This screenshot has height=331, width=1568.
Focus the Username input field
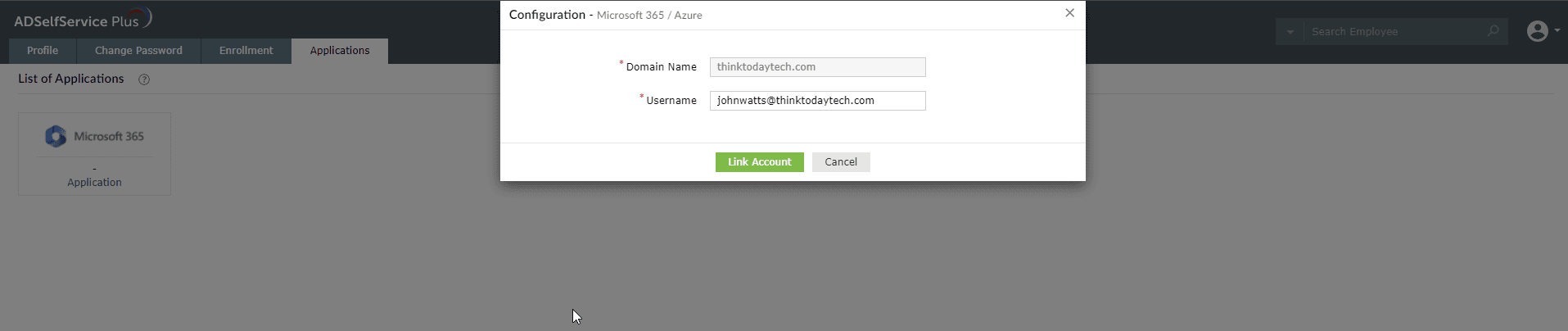click(817, 101)
